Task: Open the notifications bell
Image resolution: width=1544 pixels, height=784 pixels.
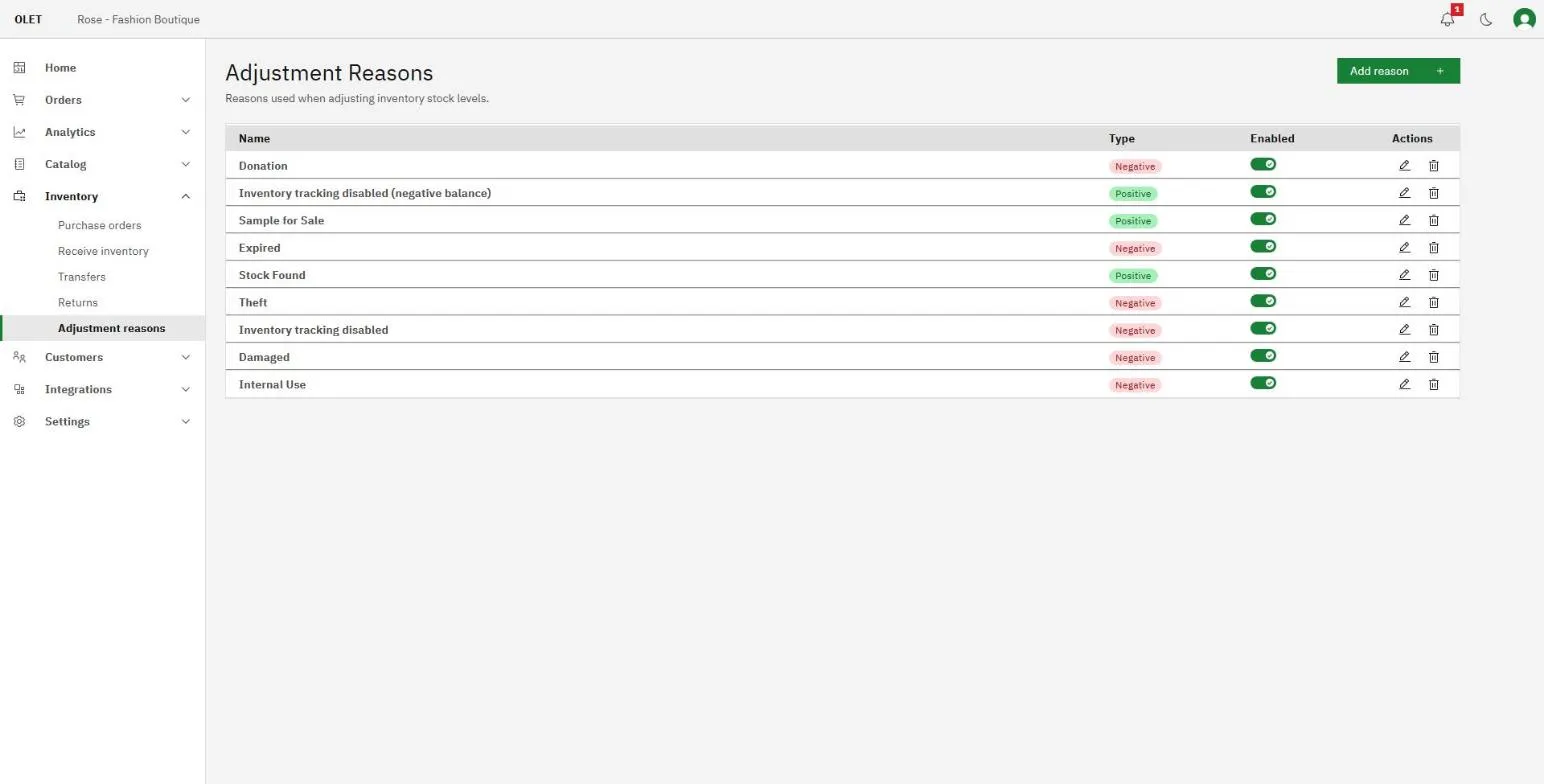Action: click(x=1447, y=19)
